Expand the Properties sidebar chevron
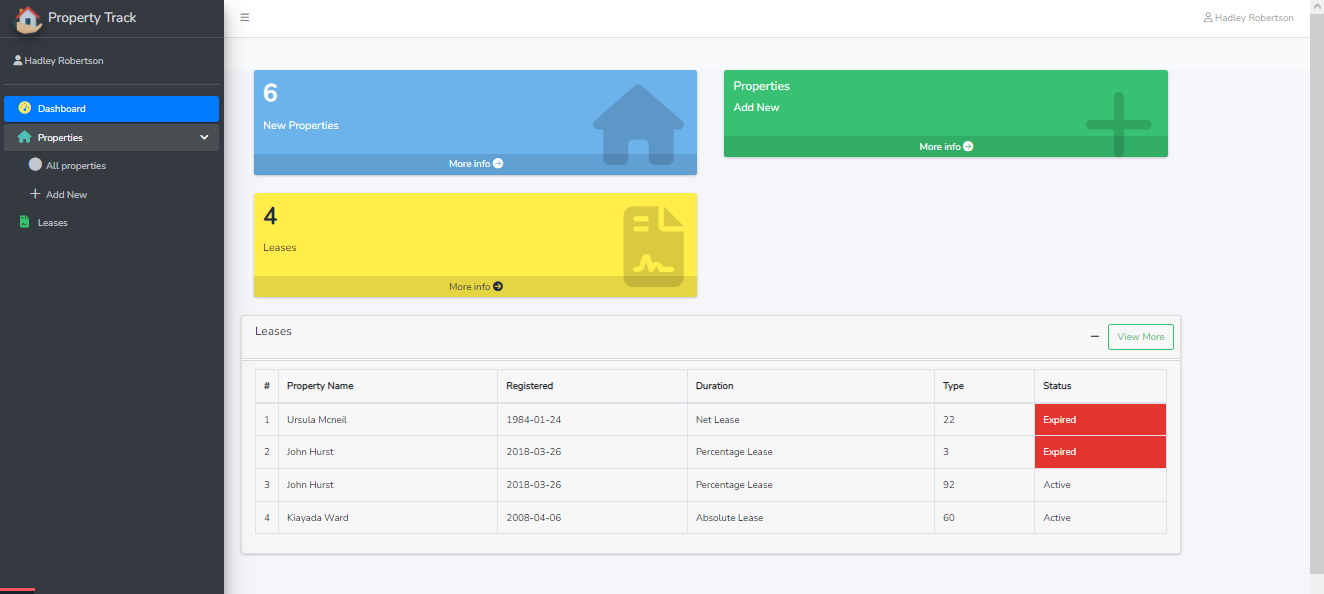 [x=204, y=137]
